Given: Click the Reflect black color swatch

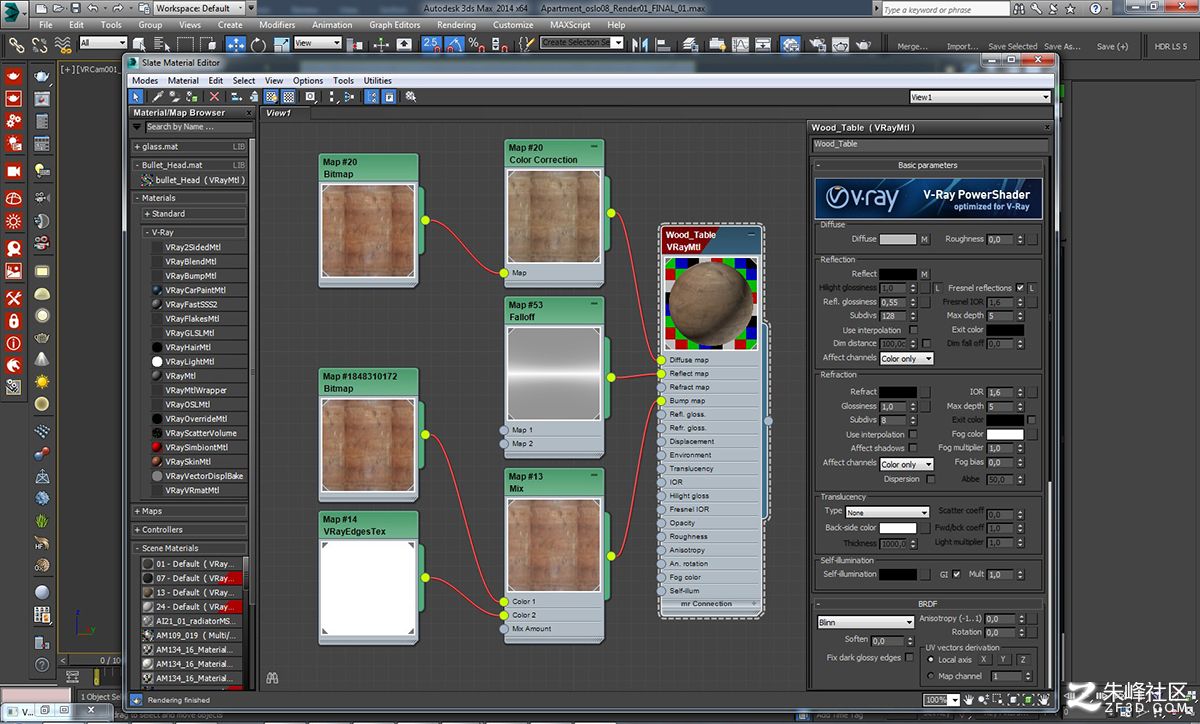Looking at the screenshot, I should pos(897,274).
